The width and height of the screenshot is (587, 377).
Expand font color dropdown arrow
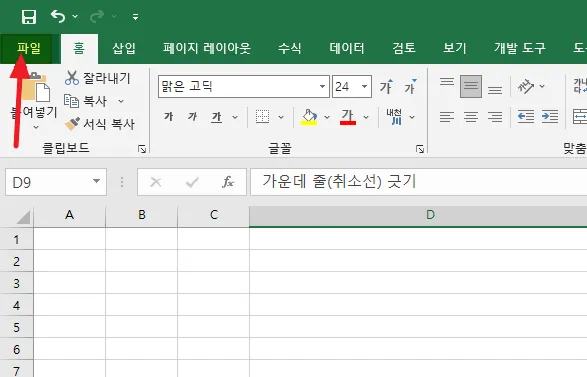click(366, 118)
